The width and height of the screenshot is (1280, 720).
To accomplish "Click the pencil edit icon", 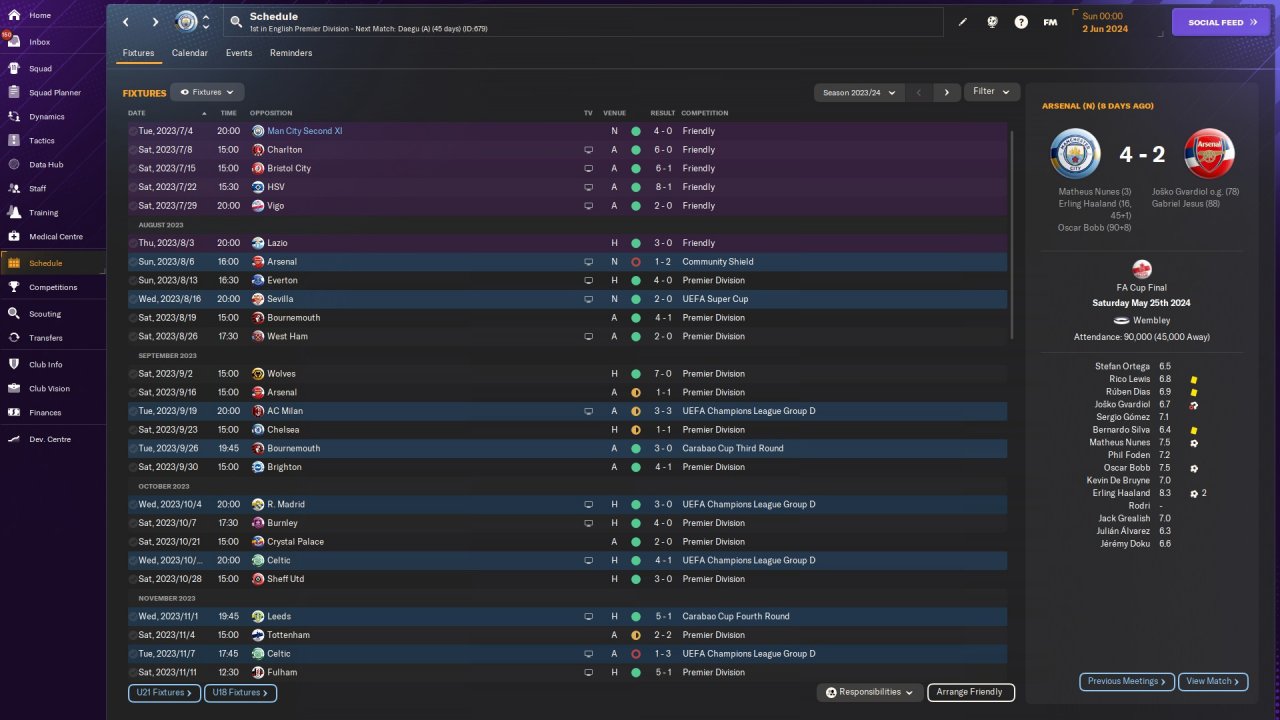I will (963, 22).
